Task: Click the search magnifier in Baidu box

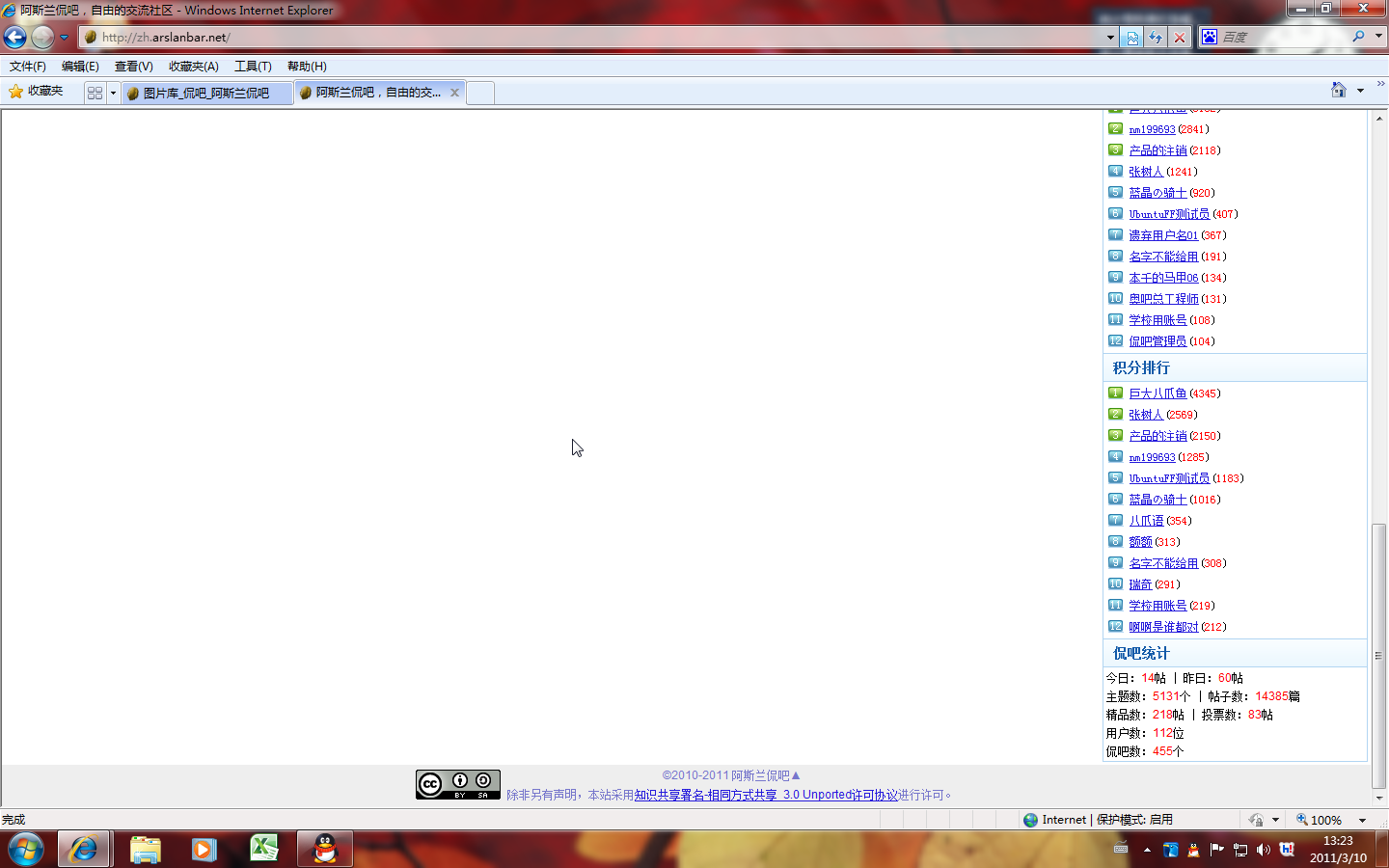Action: [x=1358, y=37]
